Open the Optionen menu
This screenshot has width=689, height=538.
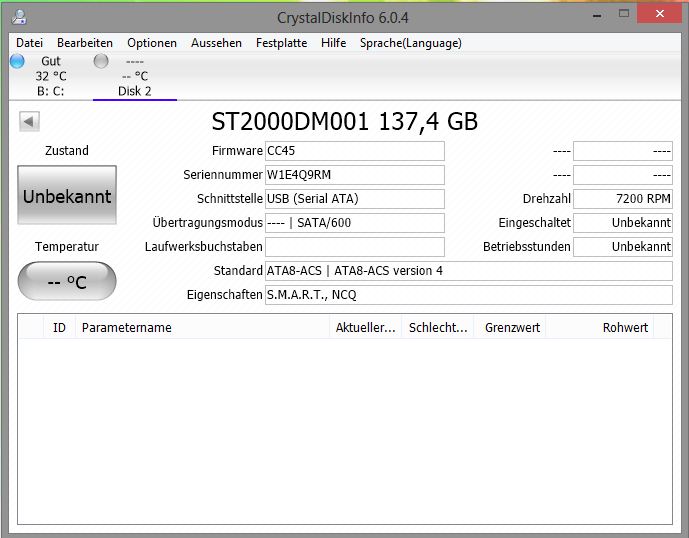[x=152, y=43]
